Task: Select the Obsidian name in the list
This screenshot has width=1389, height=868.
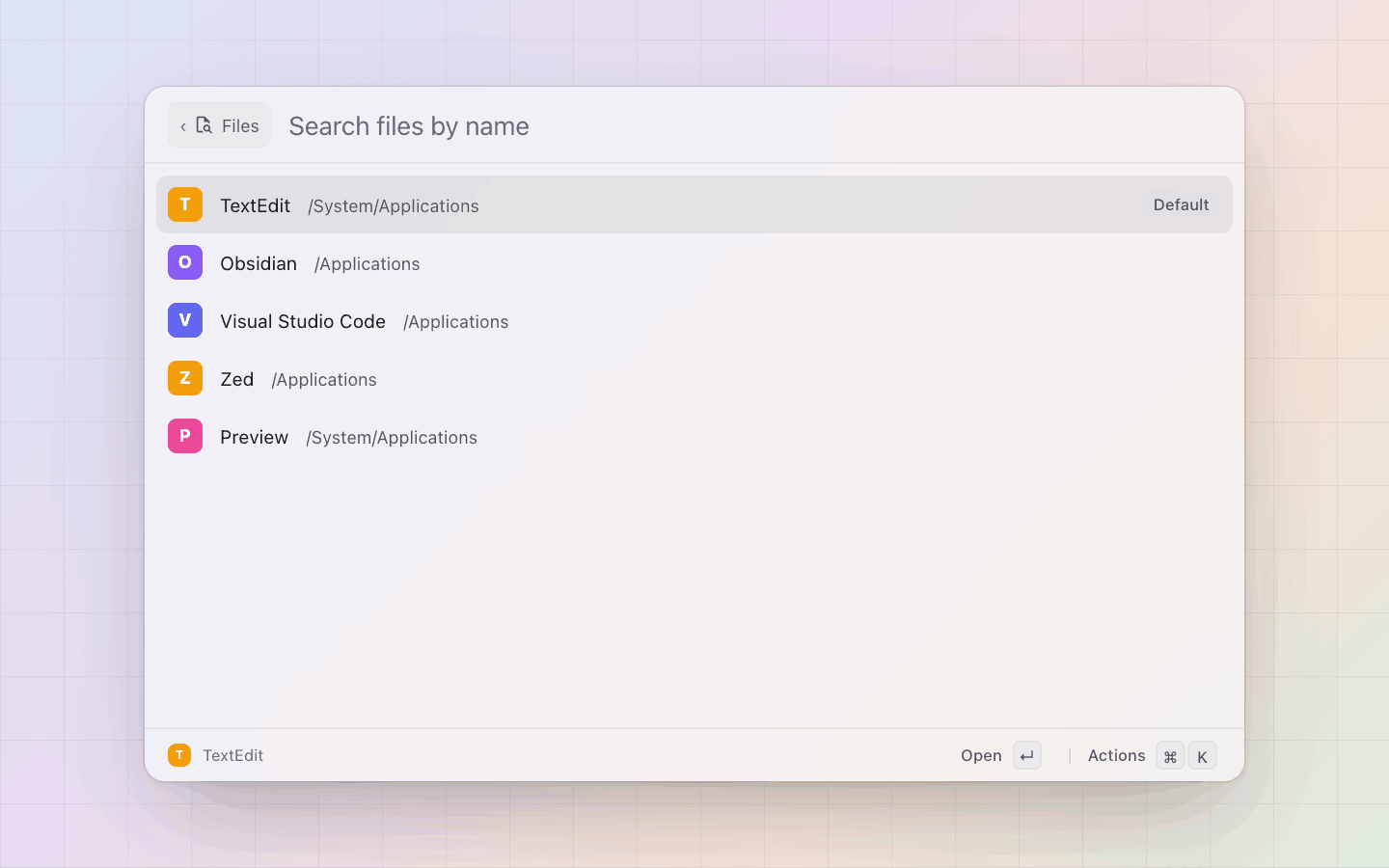Action: pyautogui.click(x=259, y=263)
